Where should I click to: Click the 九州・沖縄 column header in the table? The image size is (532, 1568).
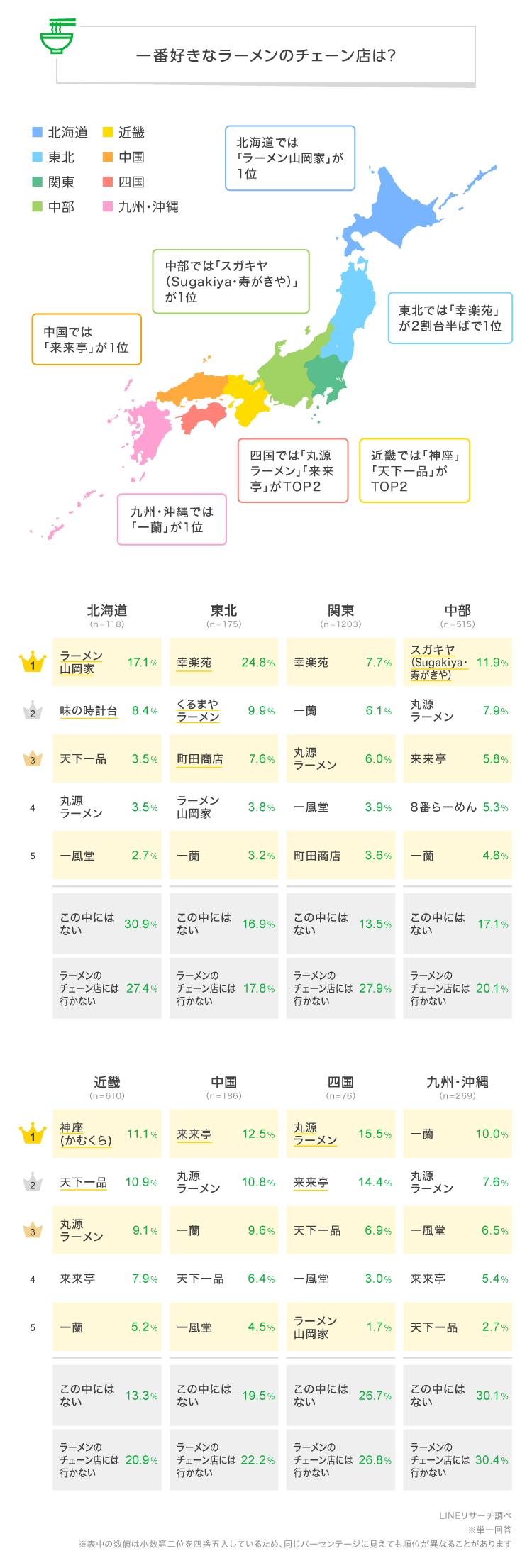458,1082
